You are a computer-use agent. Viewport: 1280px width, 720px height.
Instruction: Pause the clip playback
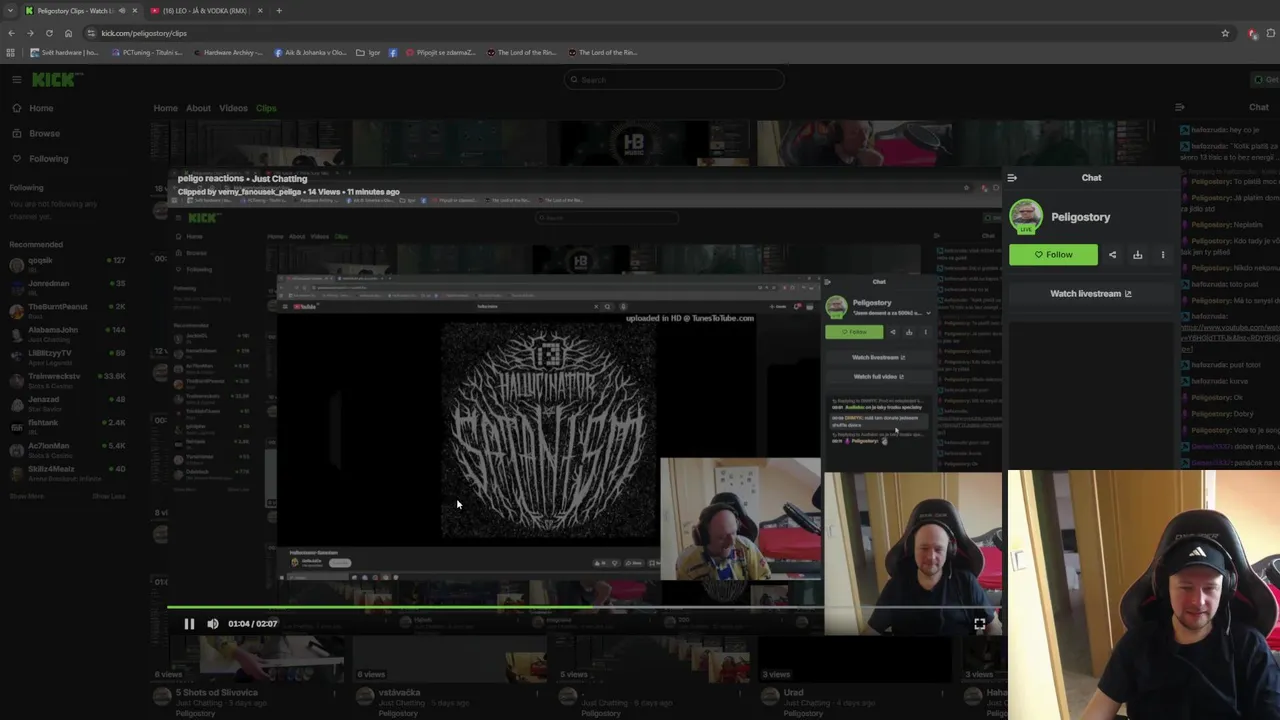coord(189,624)
